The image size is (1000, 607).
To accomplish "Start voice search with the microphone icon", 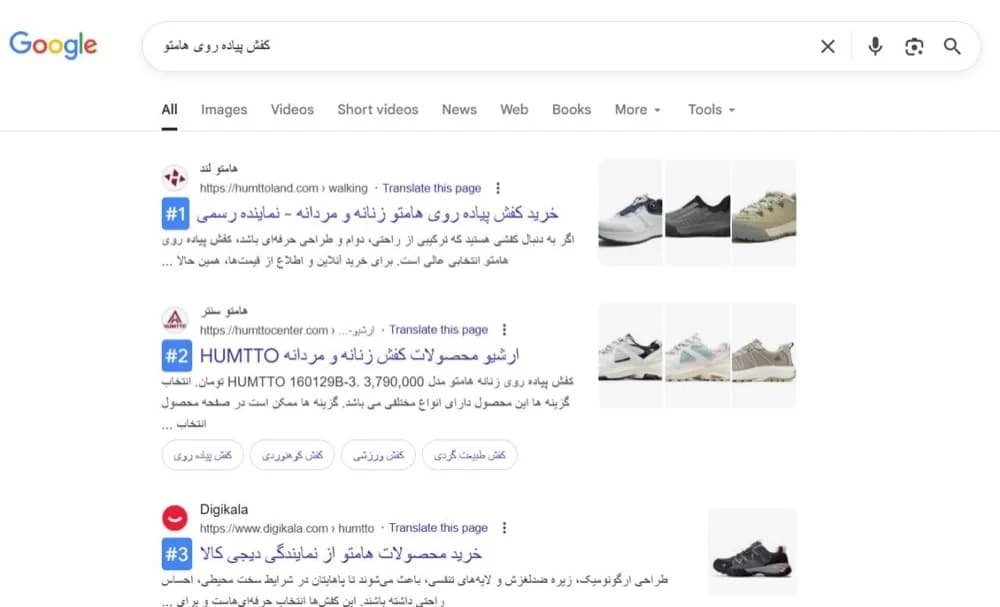I will coord(875,47).
